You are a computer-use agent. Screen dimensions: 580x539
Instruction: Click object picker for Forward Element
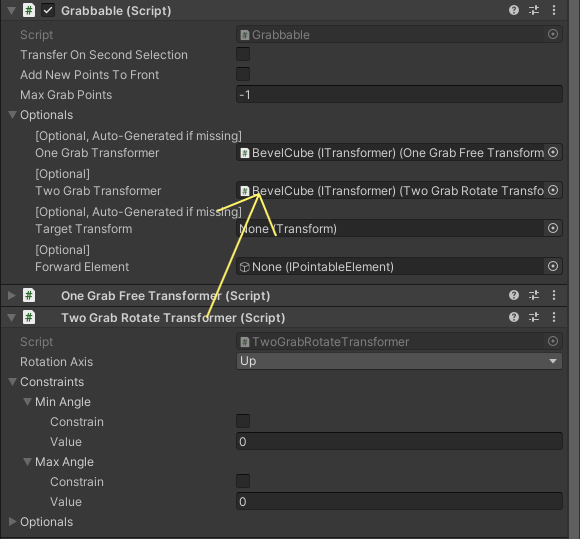[x=553, y=266]
